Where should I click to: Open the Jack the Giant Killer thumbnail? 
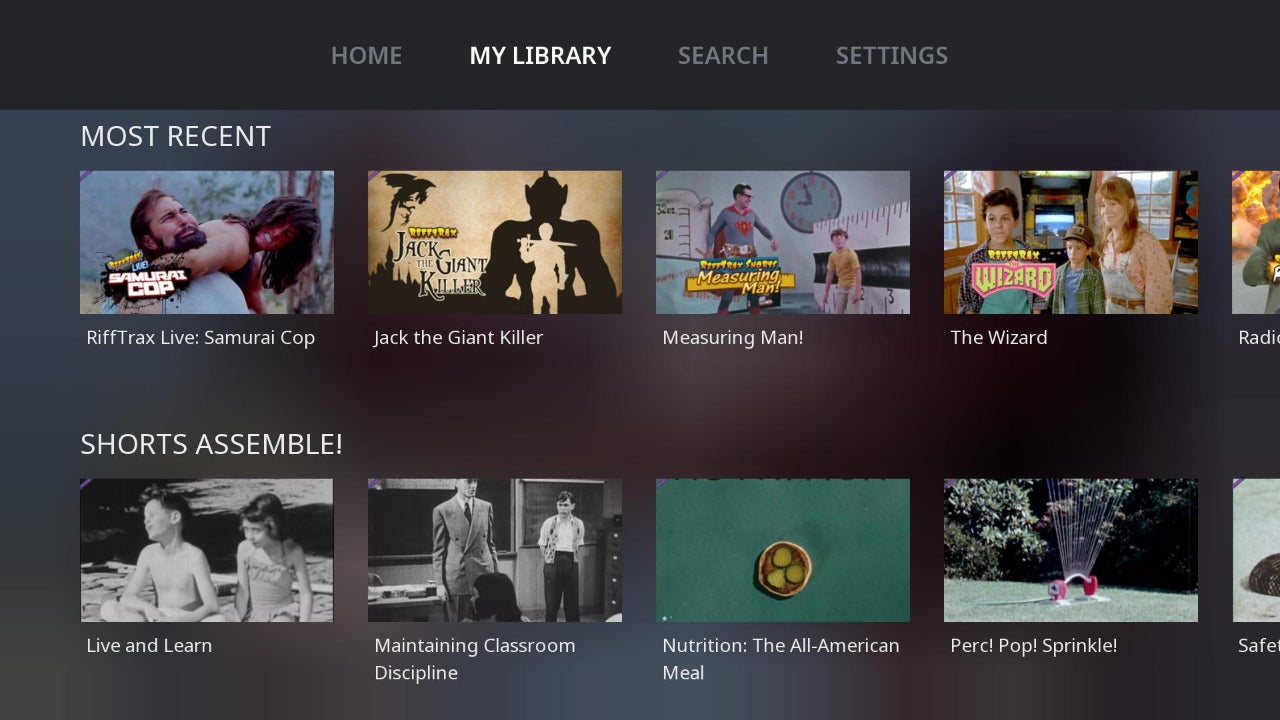click(x=495, y=242)
